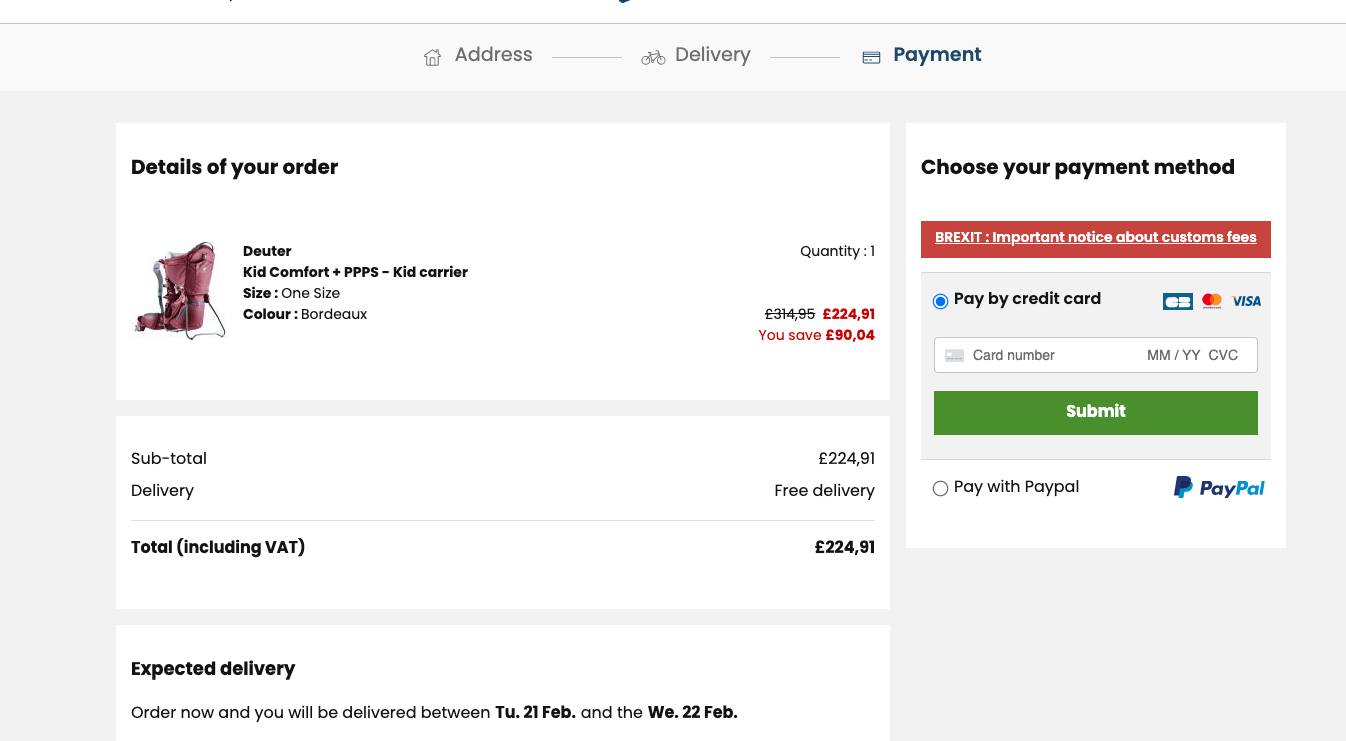Click the CB card logo icon
This screenshot has height=741, width=1346.
[x=1177, y=301]
